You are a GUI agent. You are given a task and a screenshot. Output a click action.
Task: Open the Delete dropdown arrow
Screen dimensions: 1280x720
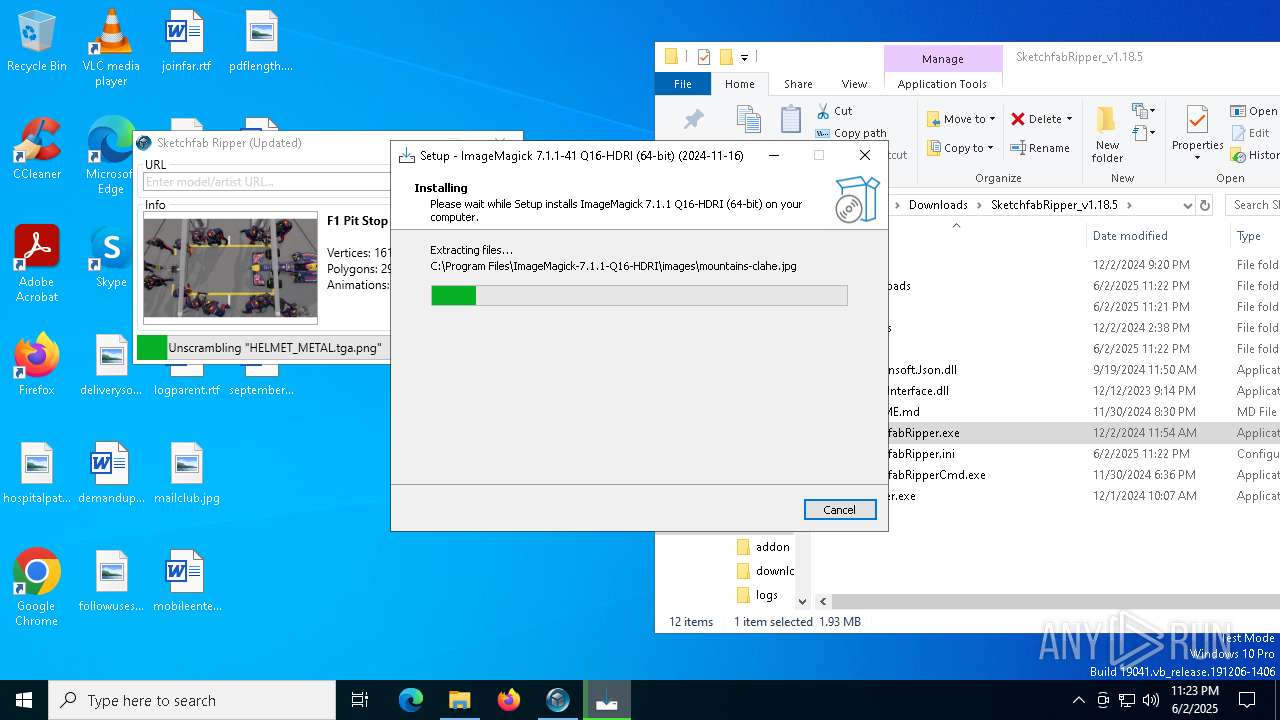point(1069,119)
